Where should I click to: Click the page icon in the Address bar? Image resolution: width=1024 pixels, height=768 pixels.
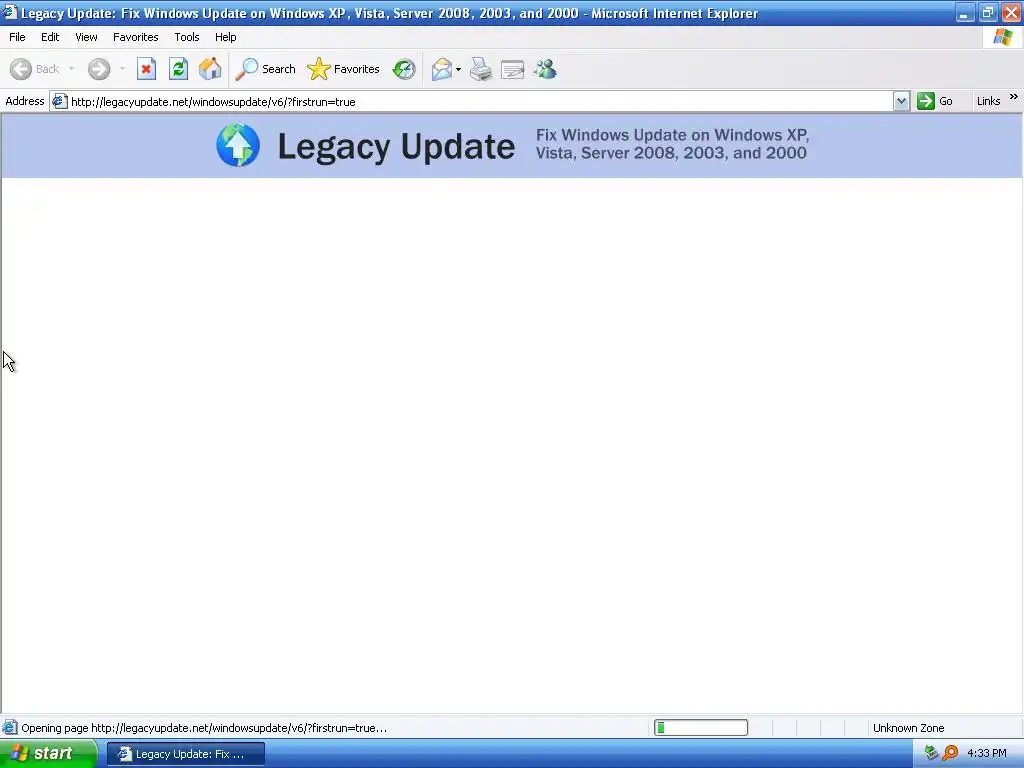pyautogui.click(x=59, y=101)
